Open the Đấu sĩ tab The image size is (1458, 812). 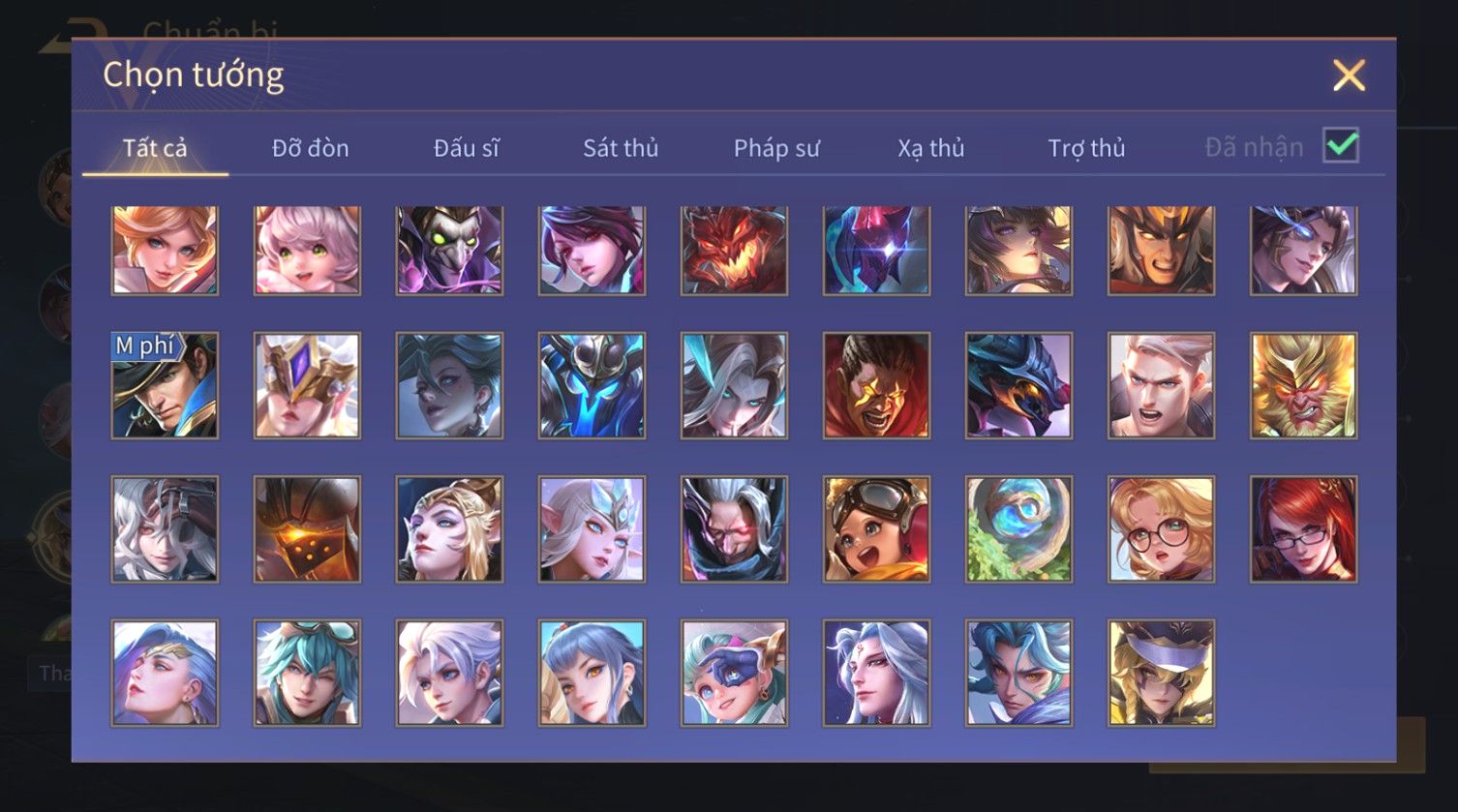466,148
